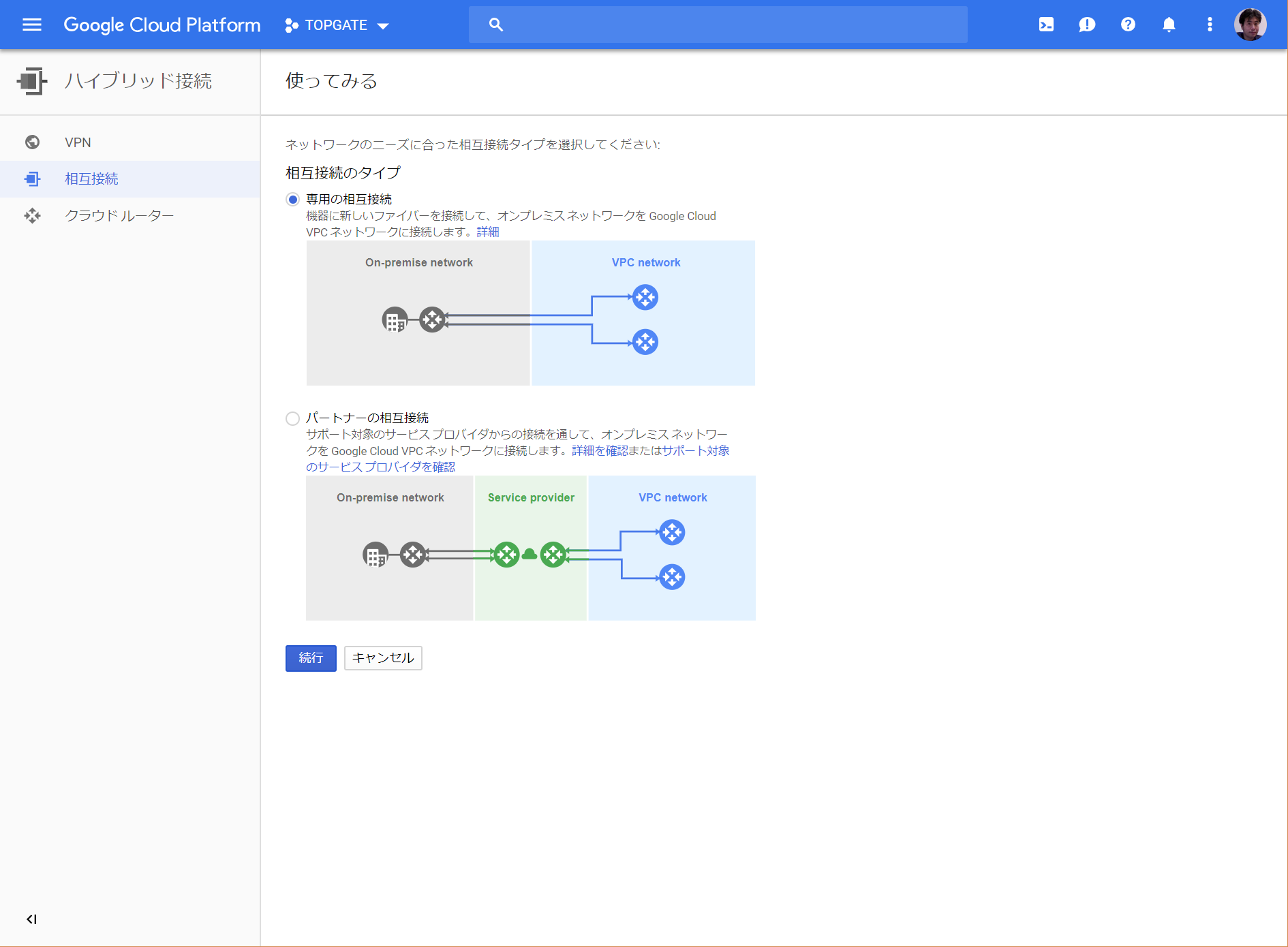Select VPN in the sidebar

(x=78, y=142)
